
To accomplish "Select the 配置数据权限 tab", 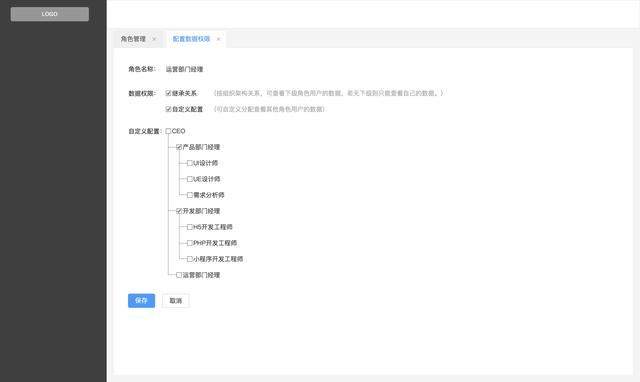I will click(x=191, y=39).
